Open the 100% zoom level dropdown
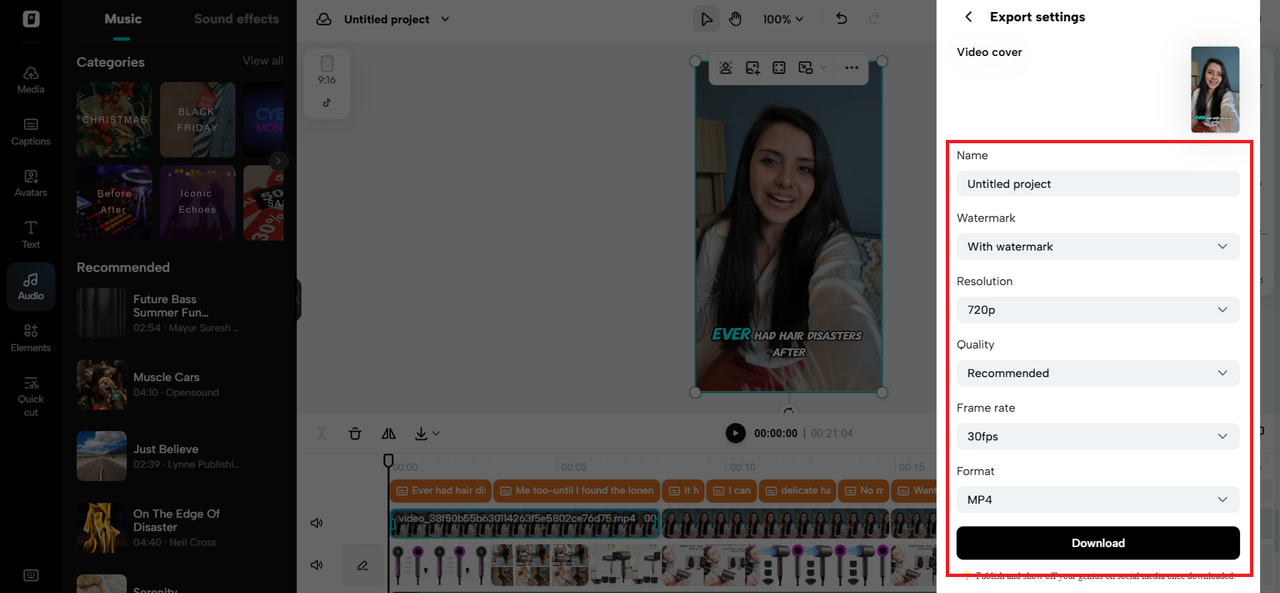 coord(783,19)
